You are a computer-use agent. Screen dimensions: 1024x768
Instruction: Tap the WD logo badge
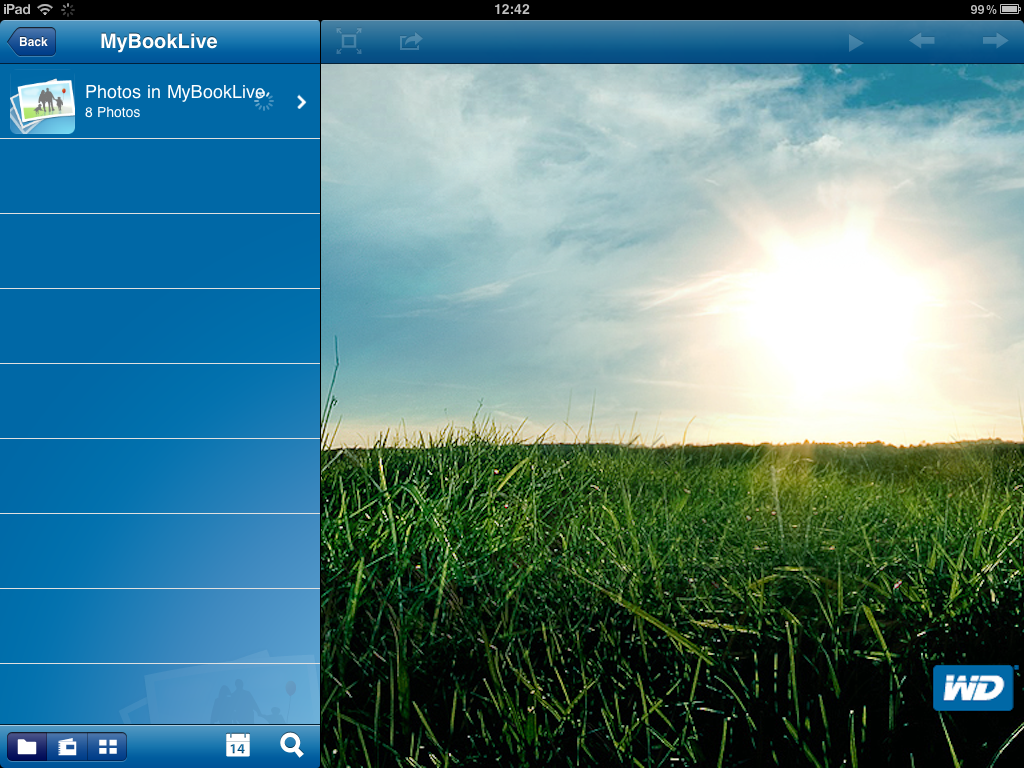(x=974, y=688)
